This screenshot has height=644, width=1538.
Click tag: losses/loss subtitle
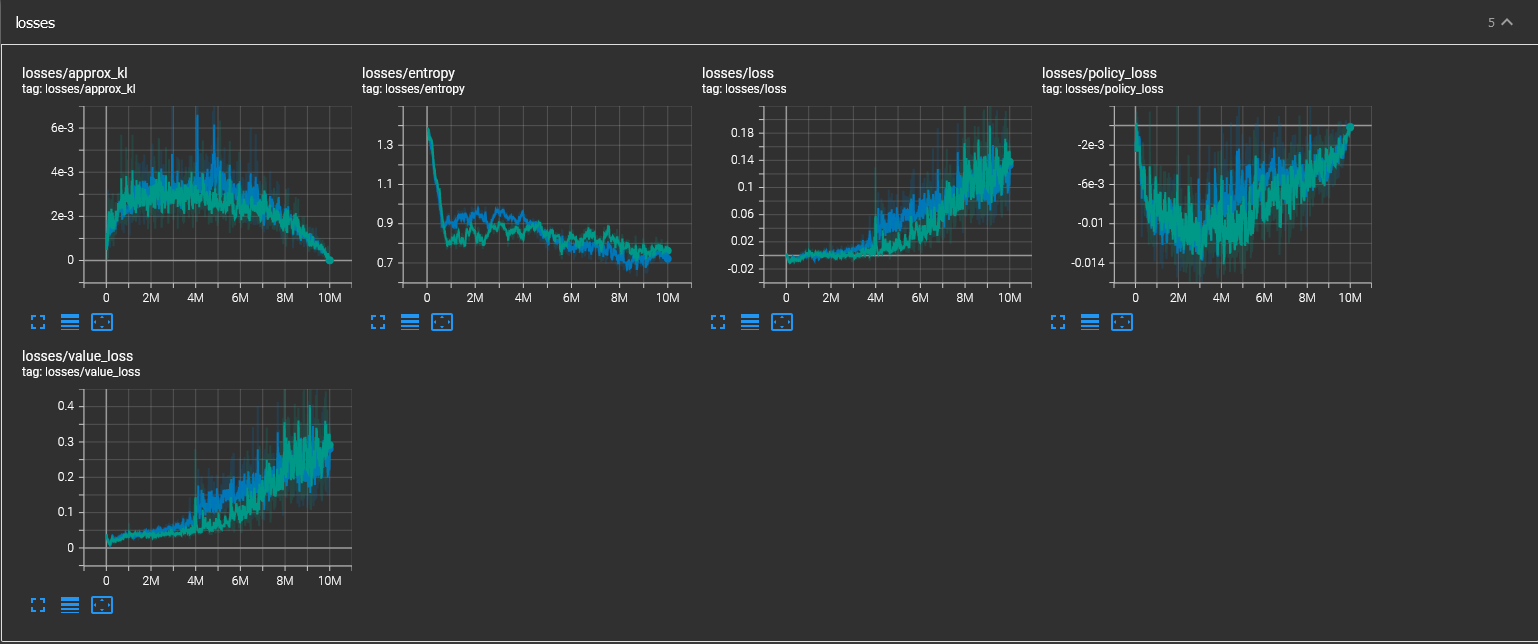click(x=744, y=89)
